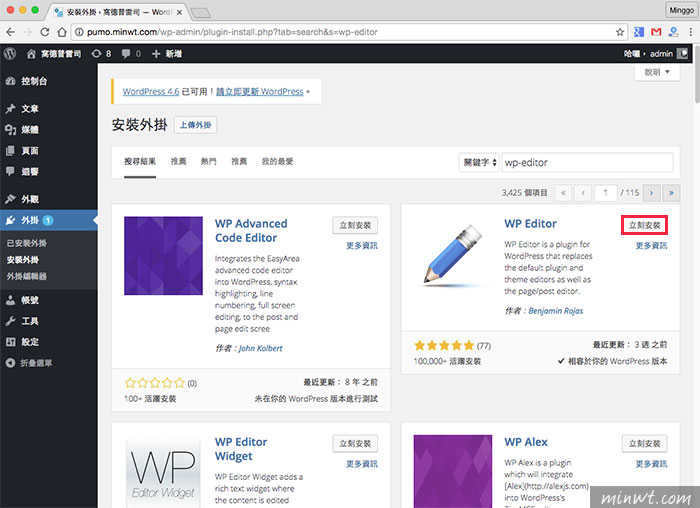Screen dimensions: 700x508
Task: Click WP Editor pencil thumbnail
Action: coord(453,256)
